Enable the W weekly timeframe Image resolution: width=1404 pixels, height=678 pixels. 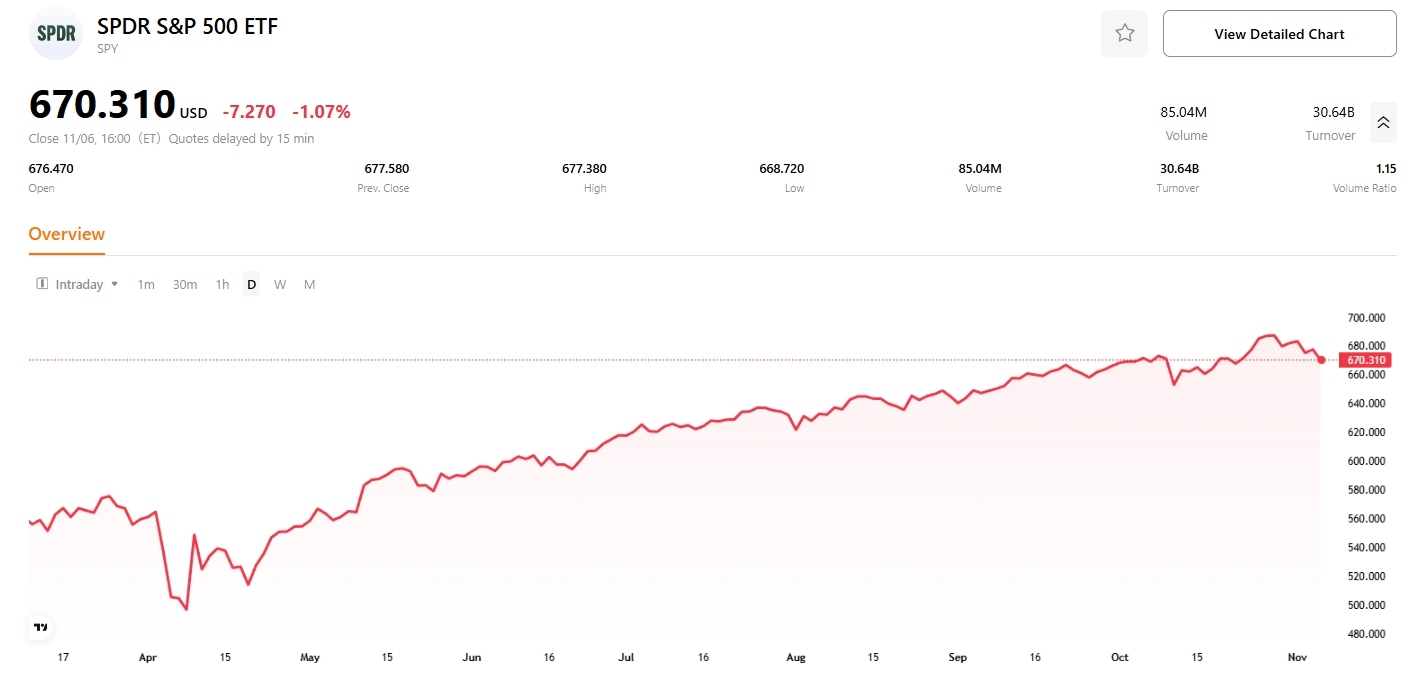coord(280,284)
